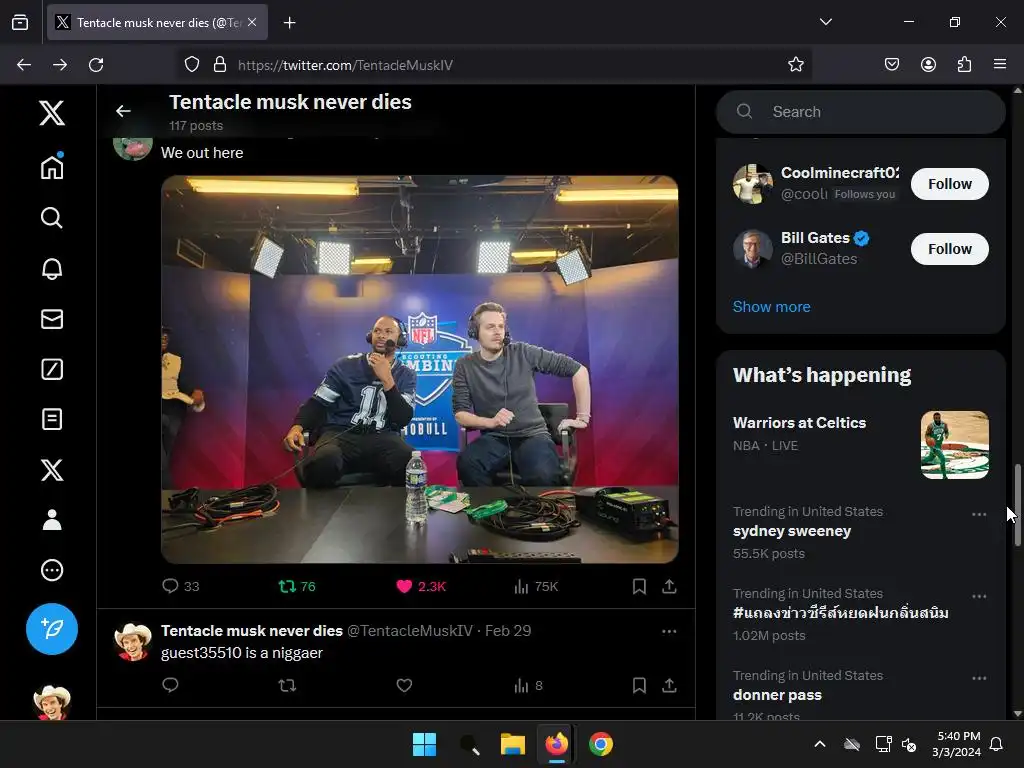Go forward in the browser

tap(60, 65)
